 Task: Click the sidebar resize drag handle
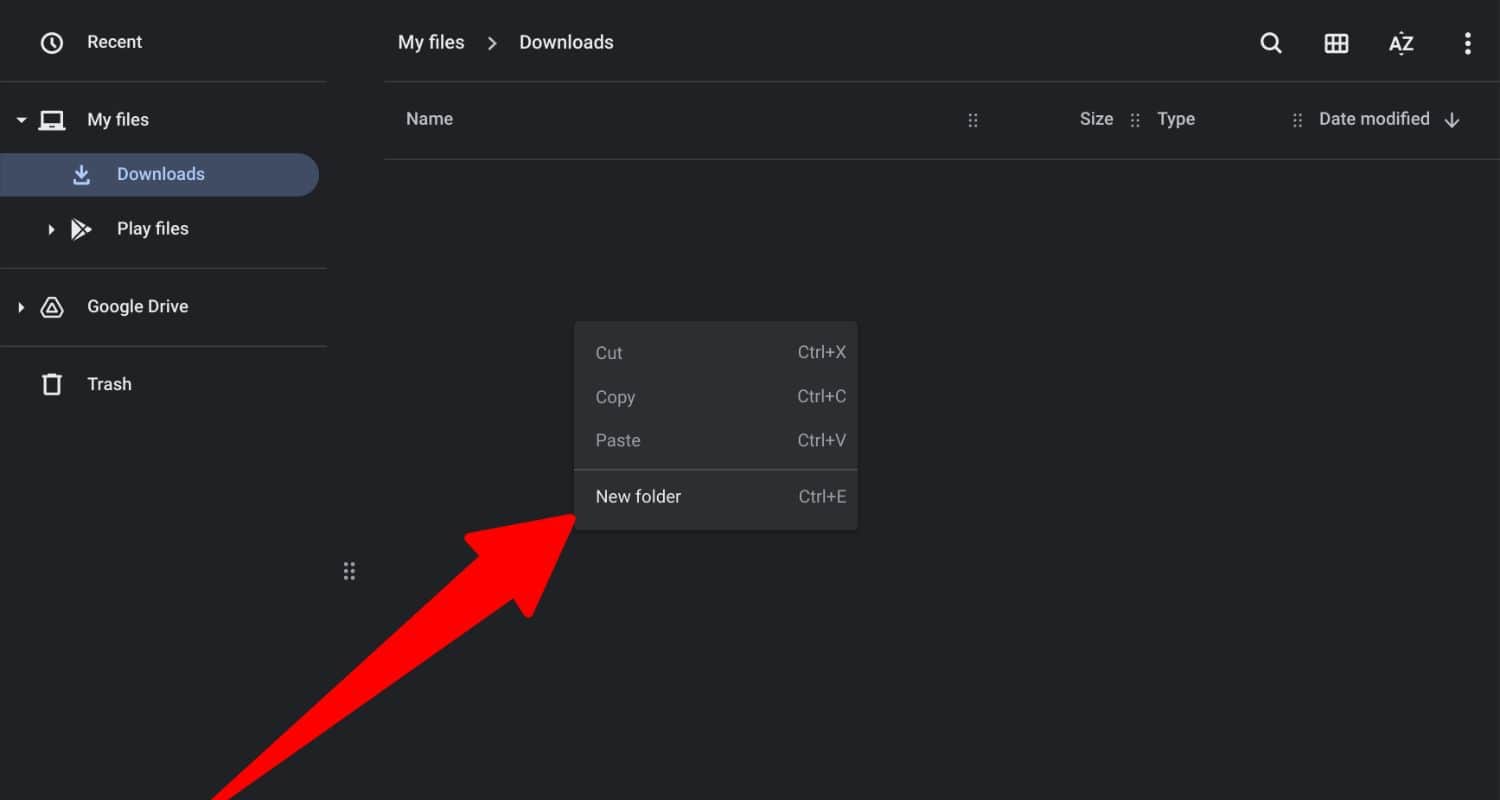[349, 571]
